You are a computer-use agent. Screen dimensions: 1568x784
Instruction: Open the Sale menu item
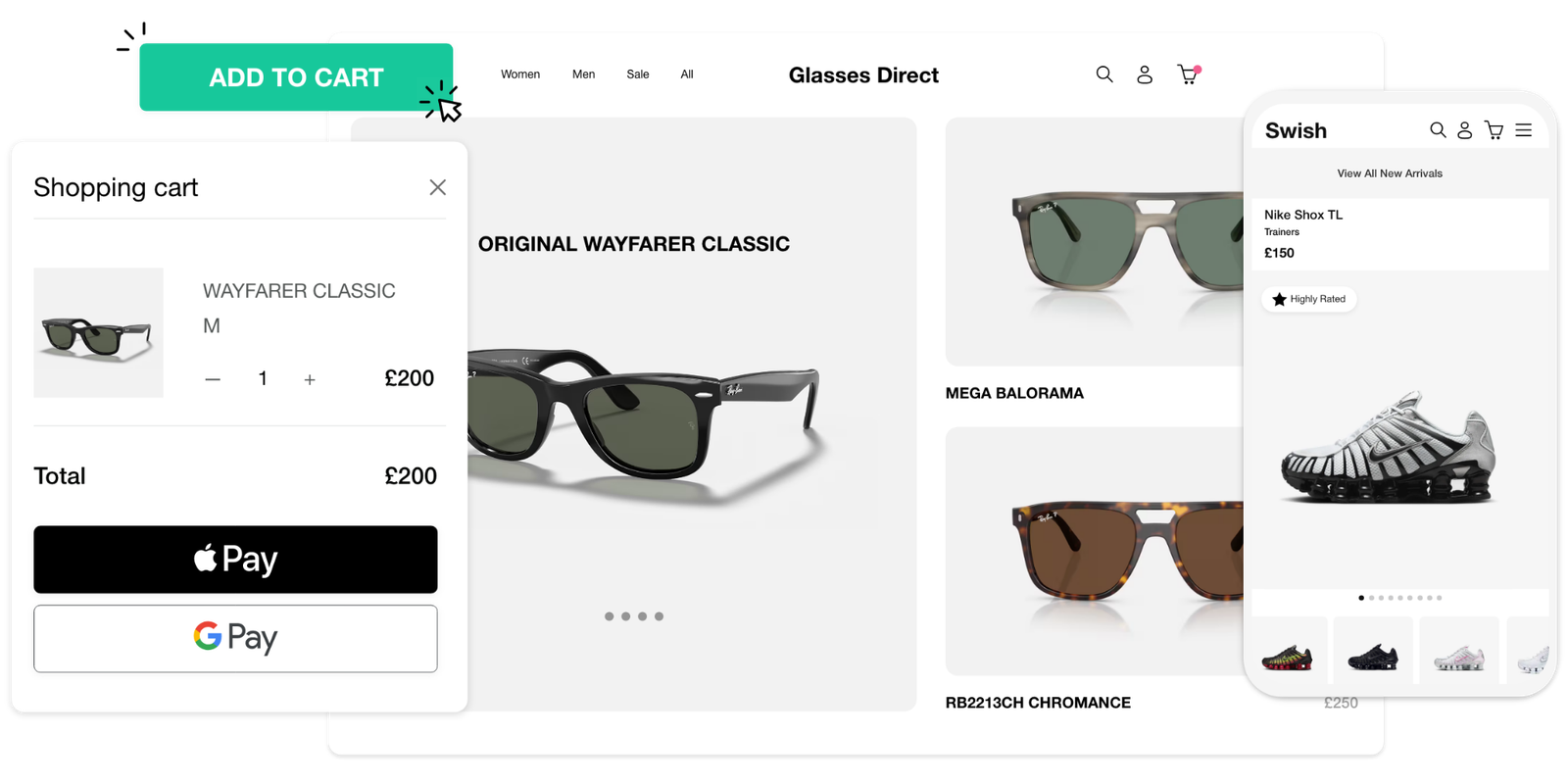tap(638, 74)
